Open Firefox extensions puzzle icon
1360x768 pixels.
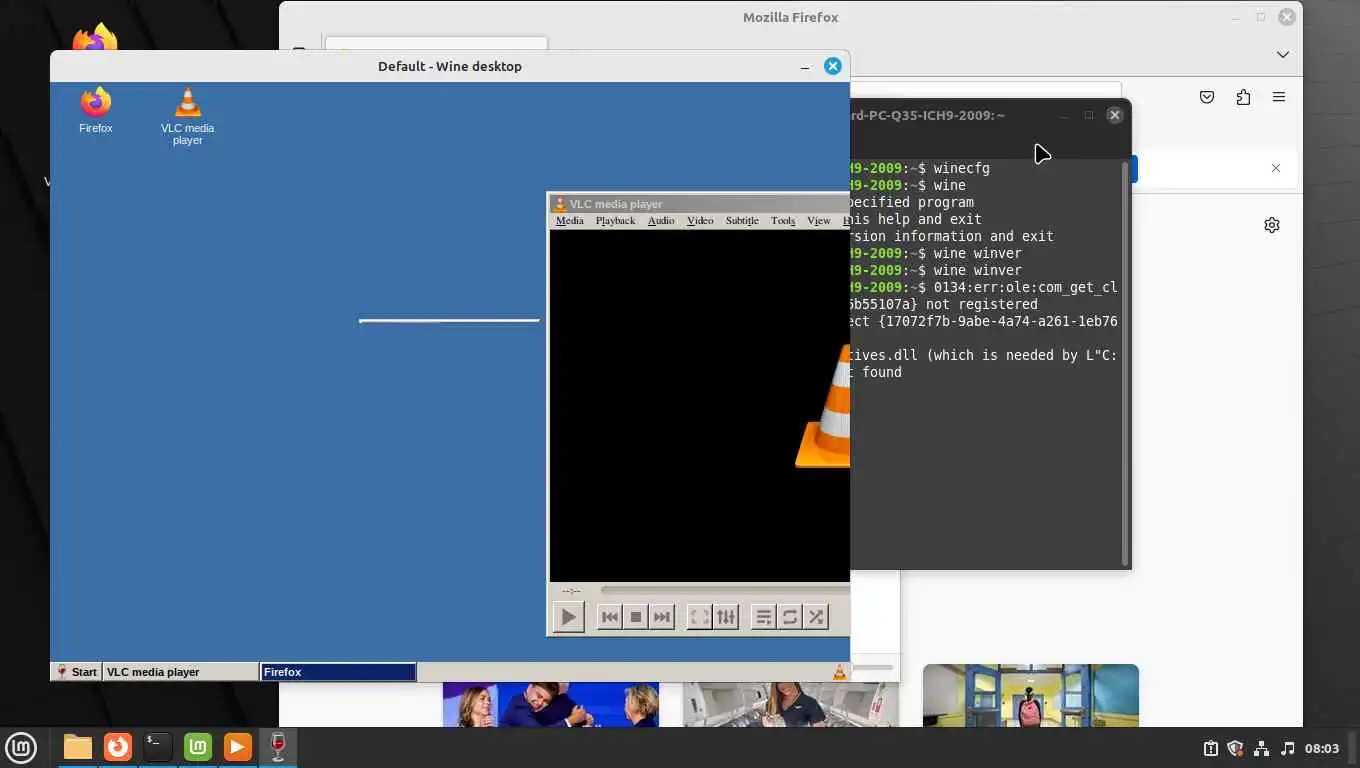click(1243, 97)
